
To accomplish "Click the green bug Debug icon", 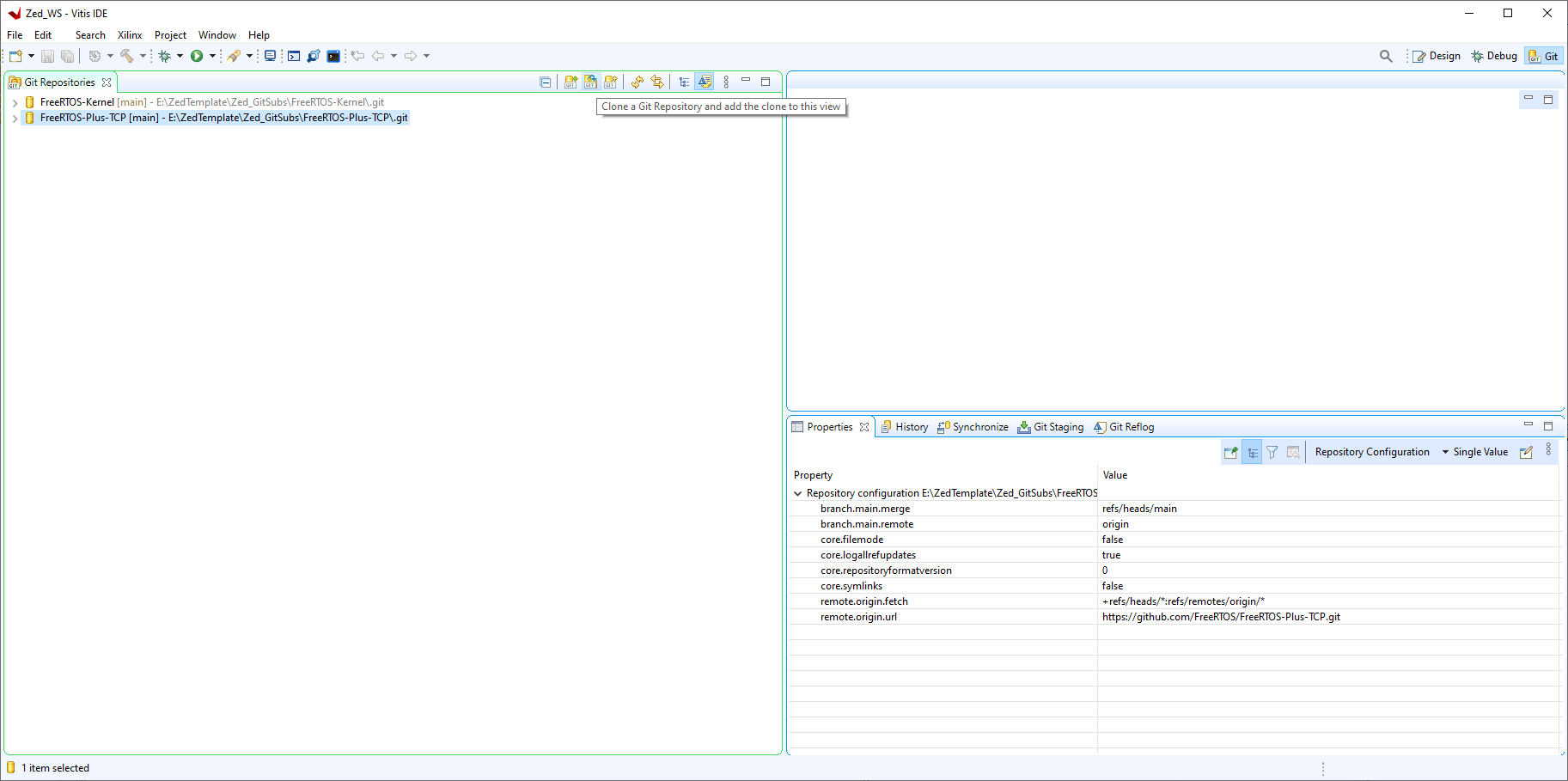I will pos(164,56).
